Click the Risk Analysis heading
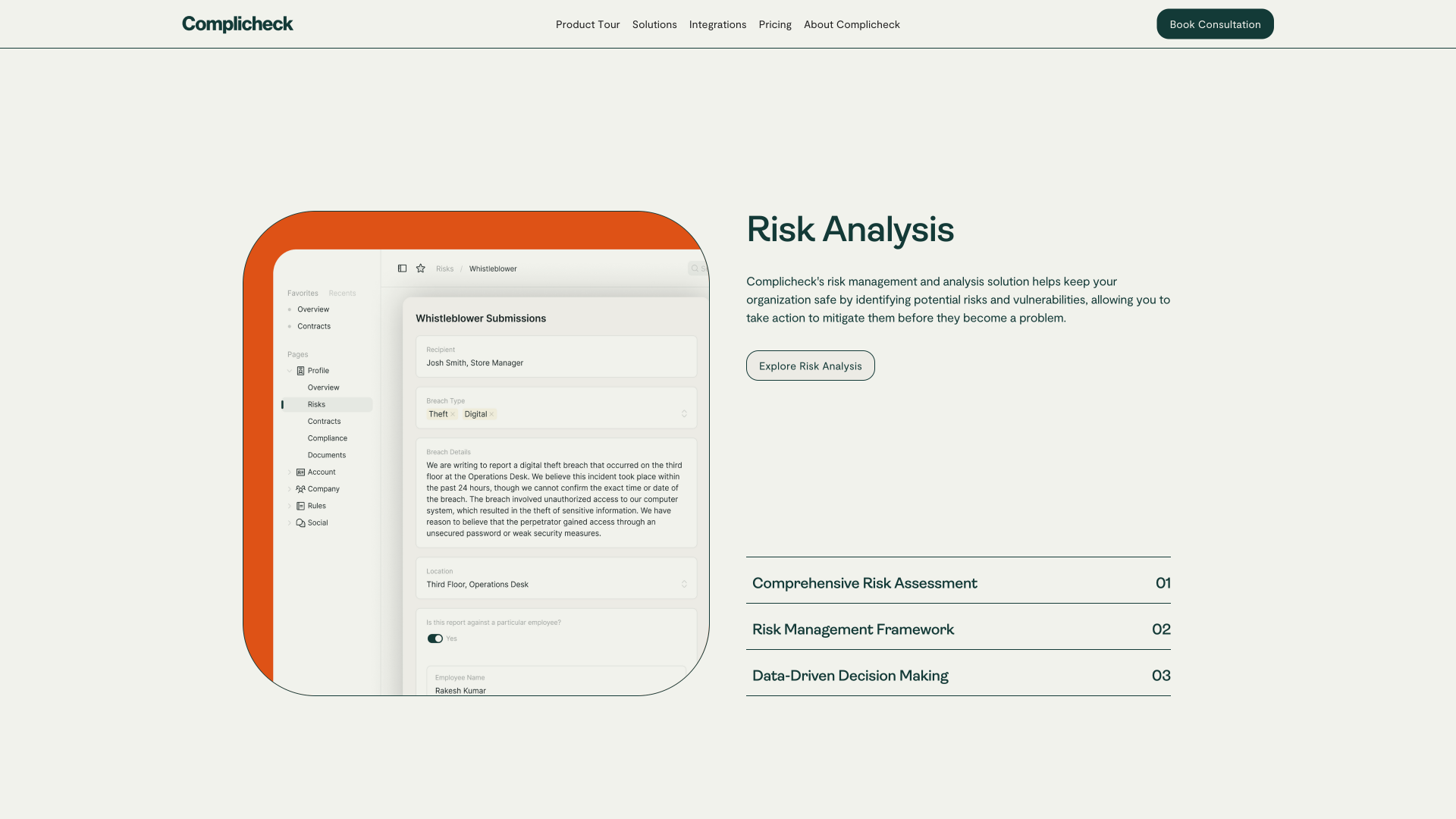This screenshot has height=819, width=1456. (850, 229)
